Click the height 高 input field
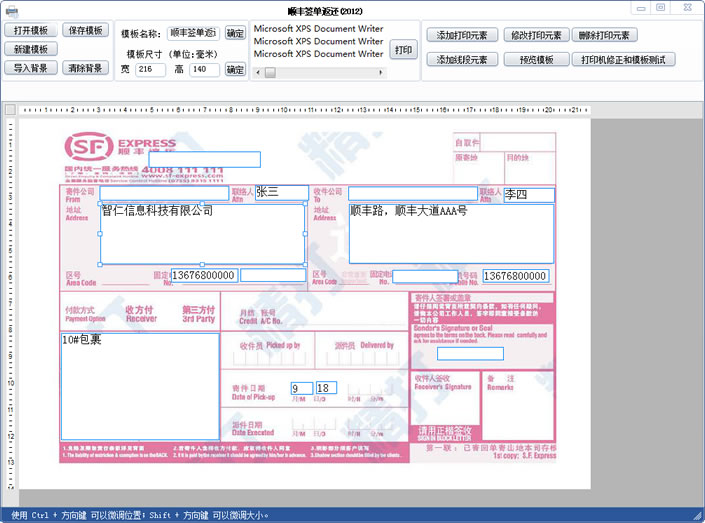 203,70
